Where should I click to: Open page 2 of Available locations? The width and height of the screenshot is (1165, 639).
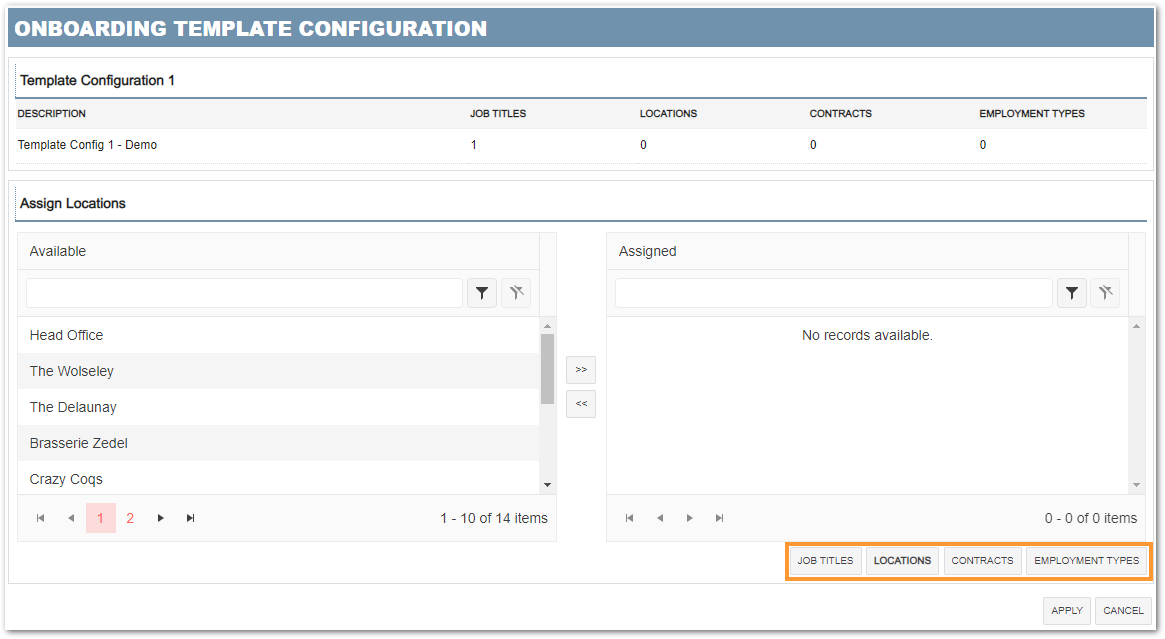click(x=130, y=518)
